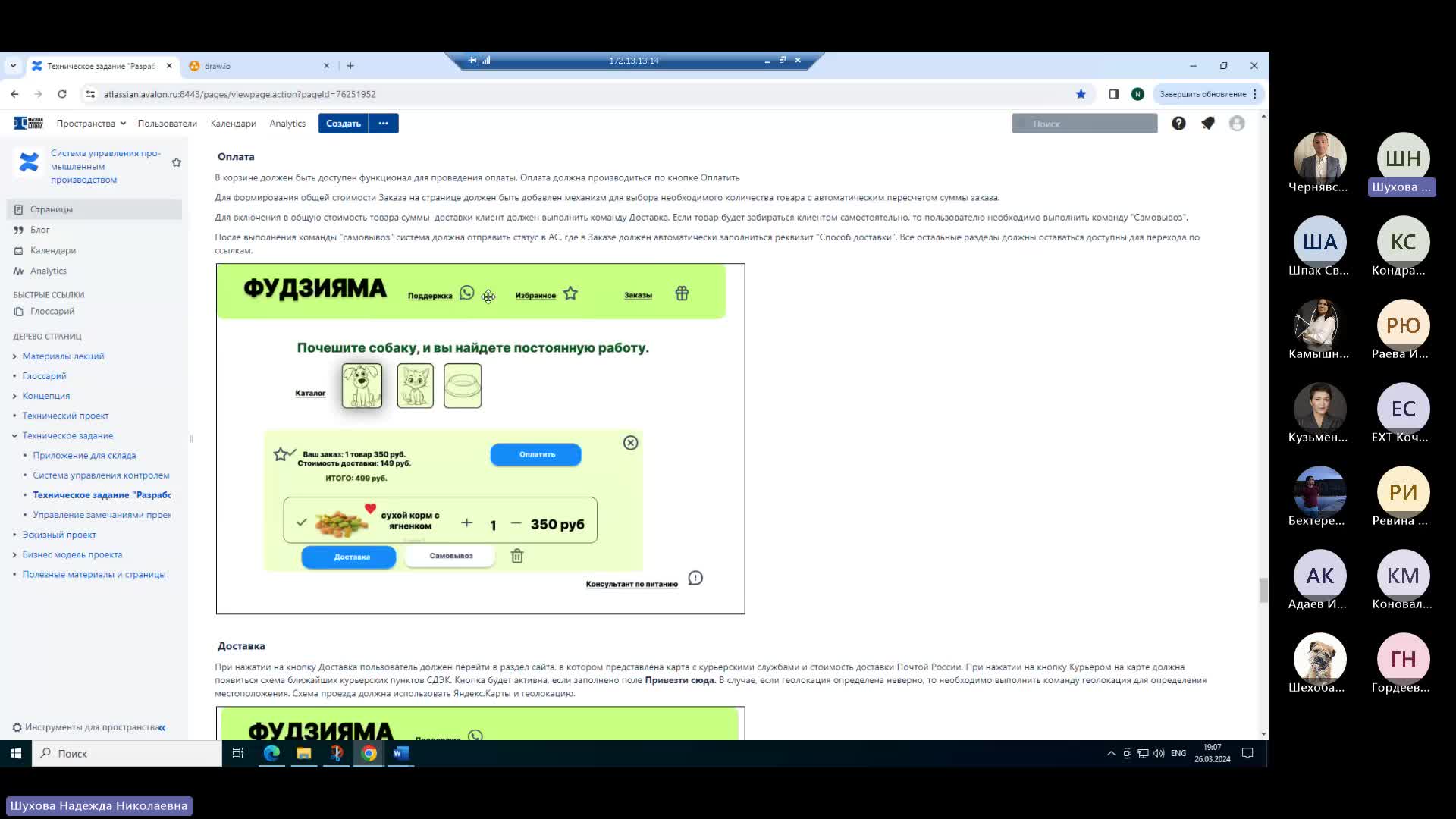Click the address bar URL
1456x819 pixels.
point(240,94)
